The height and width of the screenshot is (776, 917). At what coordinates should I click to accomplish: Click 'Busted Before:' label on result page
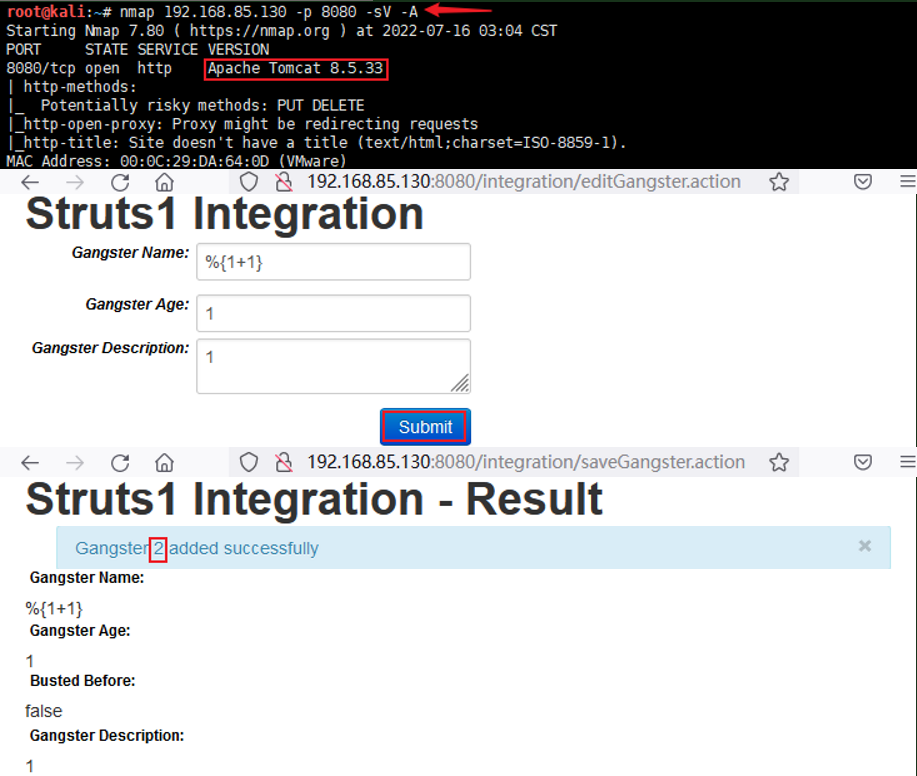[x=82, y=681]
